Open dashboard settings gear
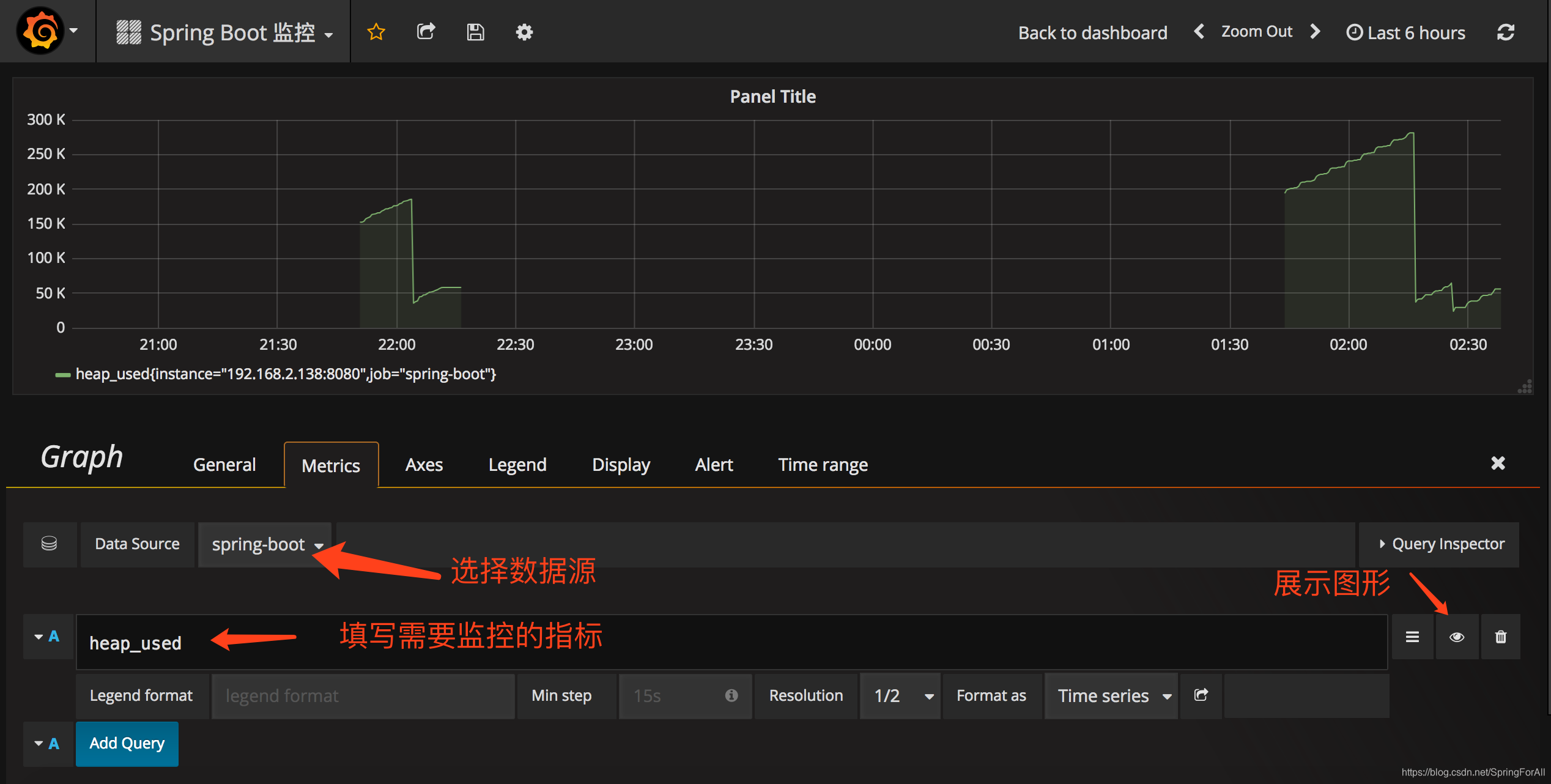Screen dimensions: 1551x784 [524, 32]
